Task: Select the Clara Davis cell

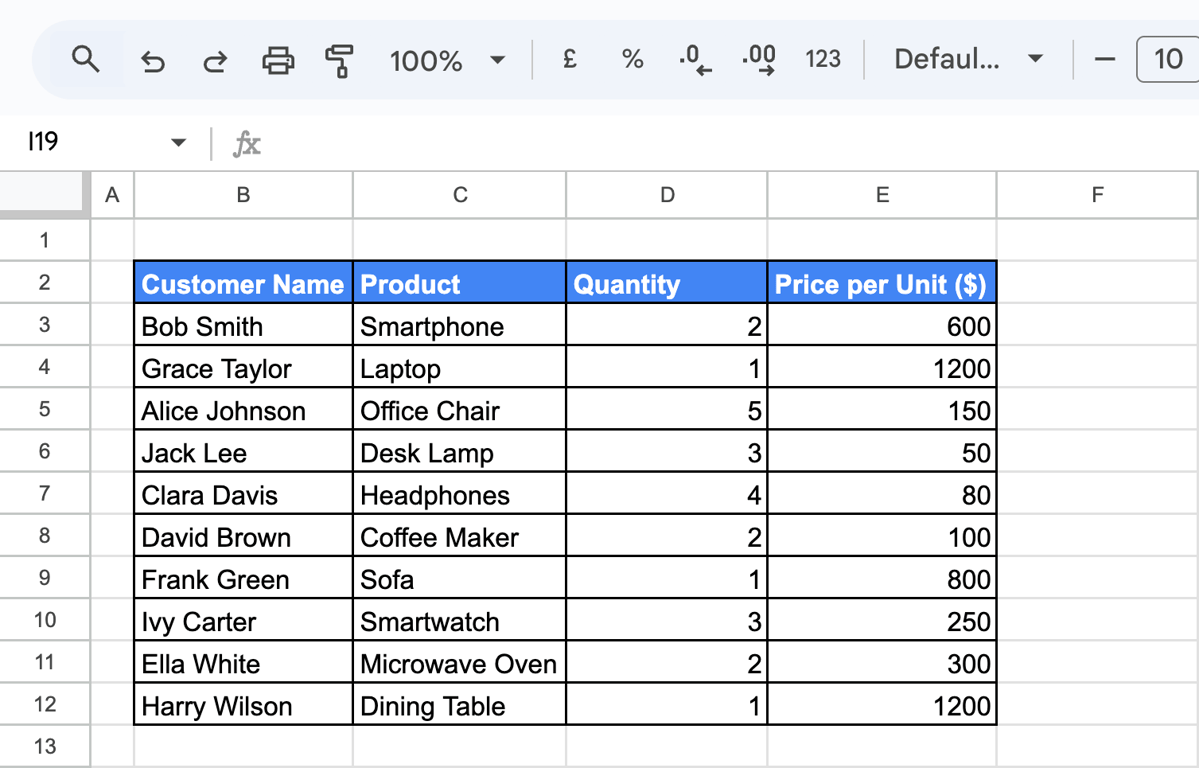Action: [243, 493]
